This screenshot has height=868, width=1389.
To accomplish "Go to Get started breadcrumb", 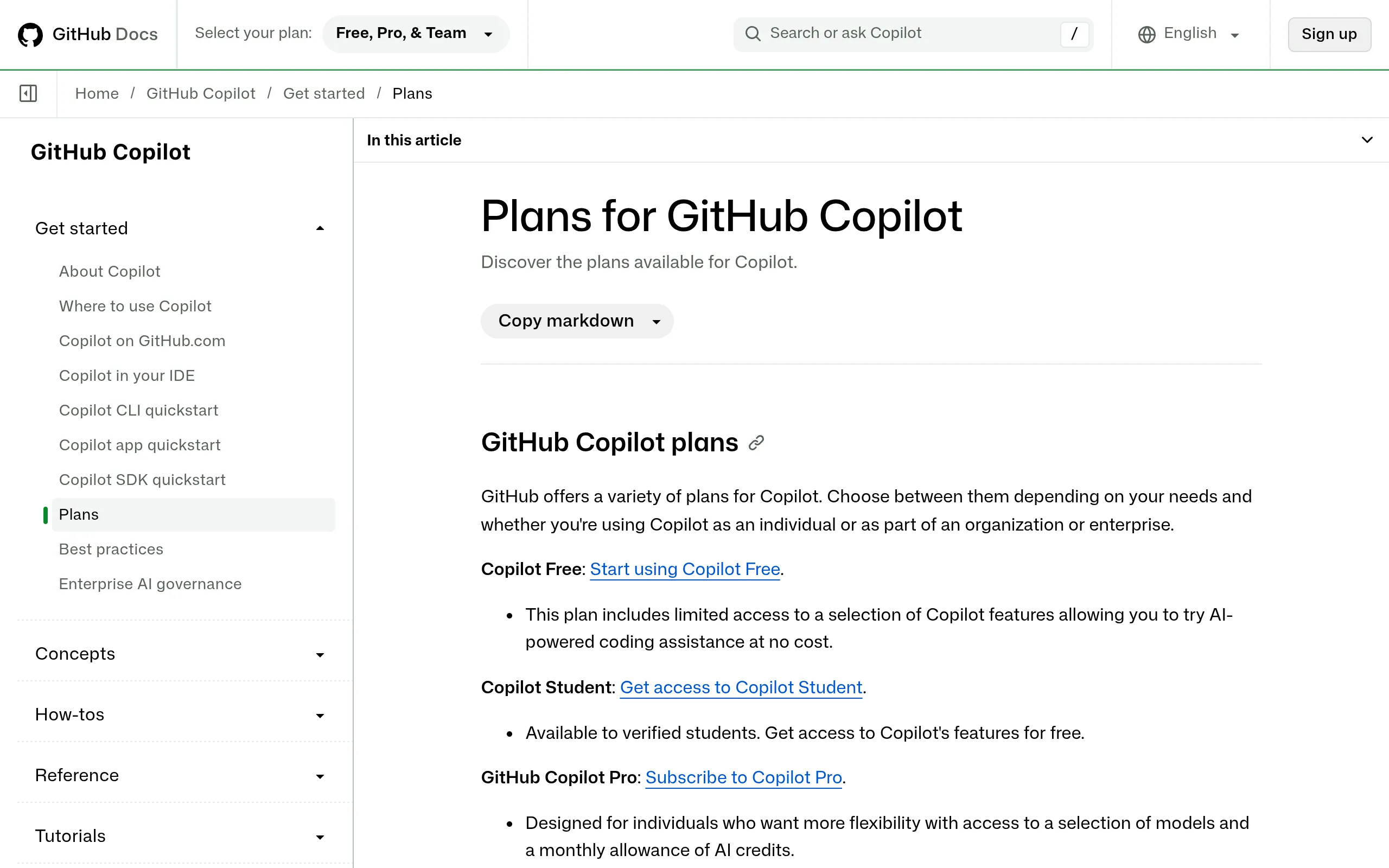I will click(x=324, y=93).
